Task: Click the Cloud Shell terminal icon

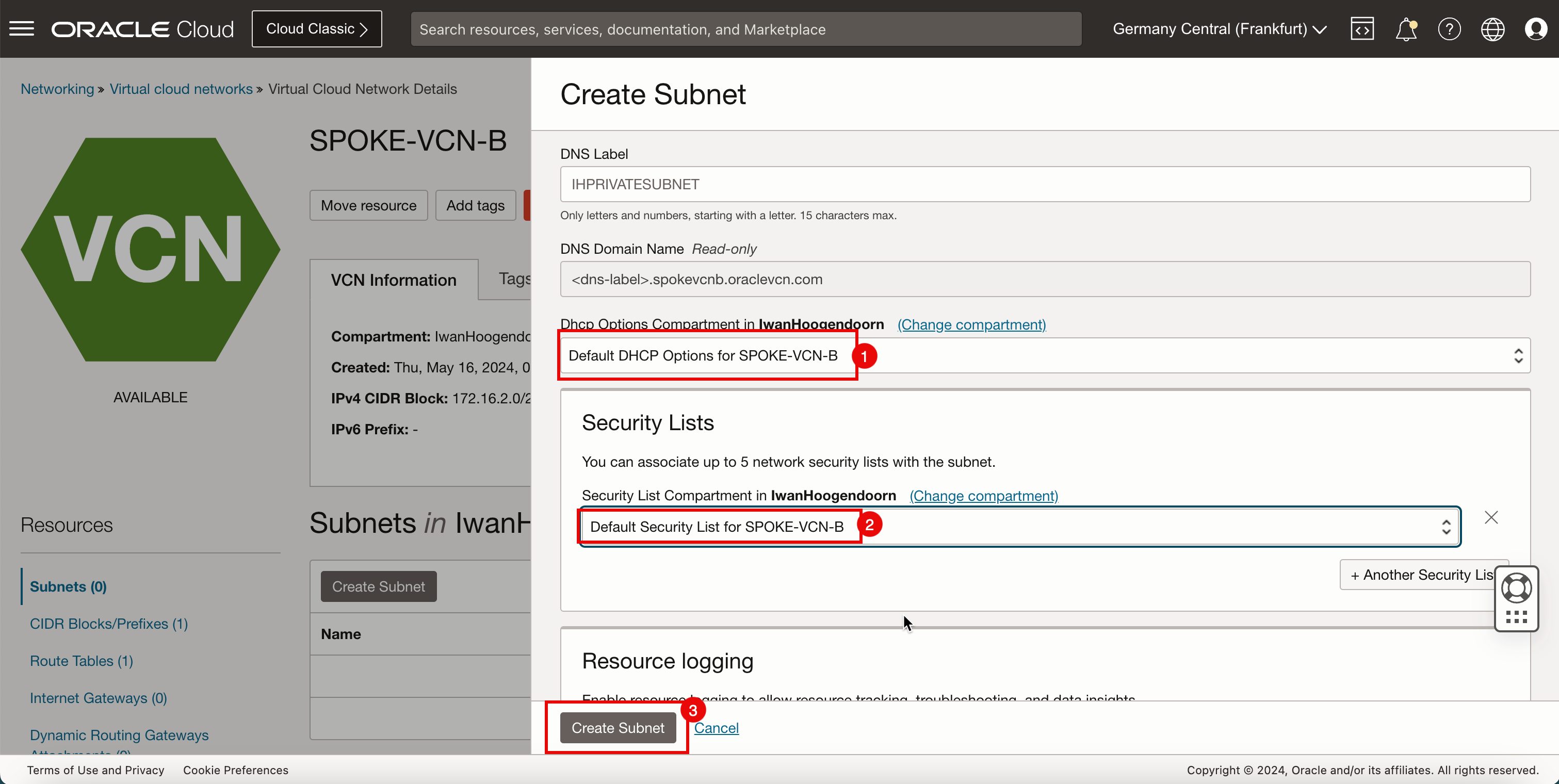Action: coord(1362,29)
